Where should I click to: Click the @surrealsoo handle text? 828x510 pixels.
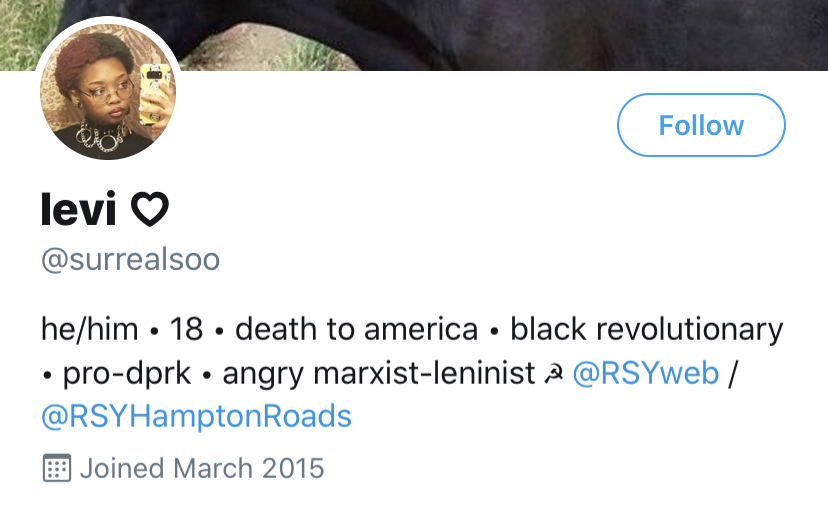pos(130,259)
